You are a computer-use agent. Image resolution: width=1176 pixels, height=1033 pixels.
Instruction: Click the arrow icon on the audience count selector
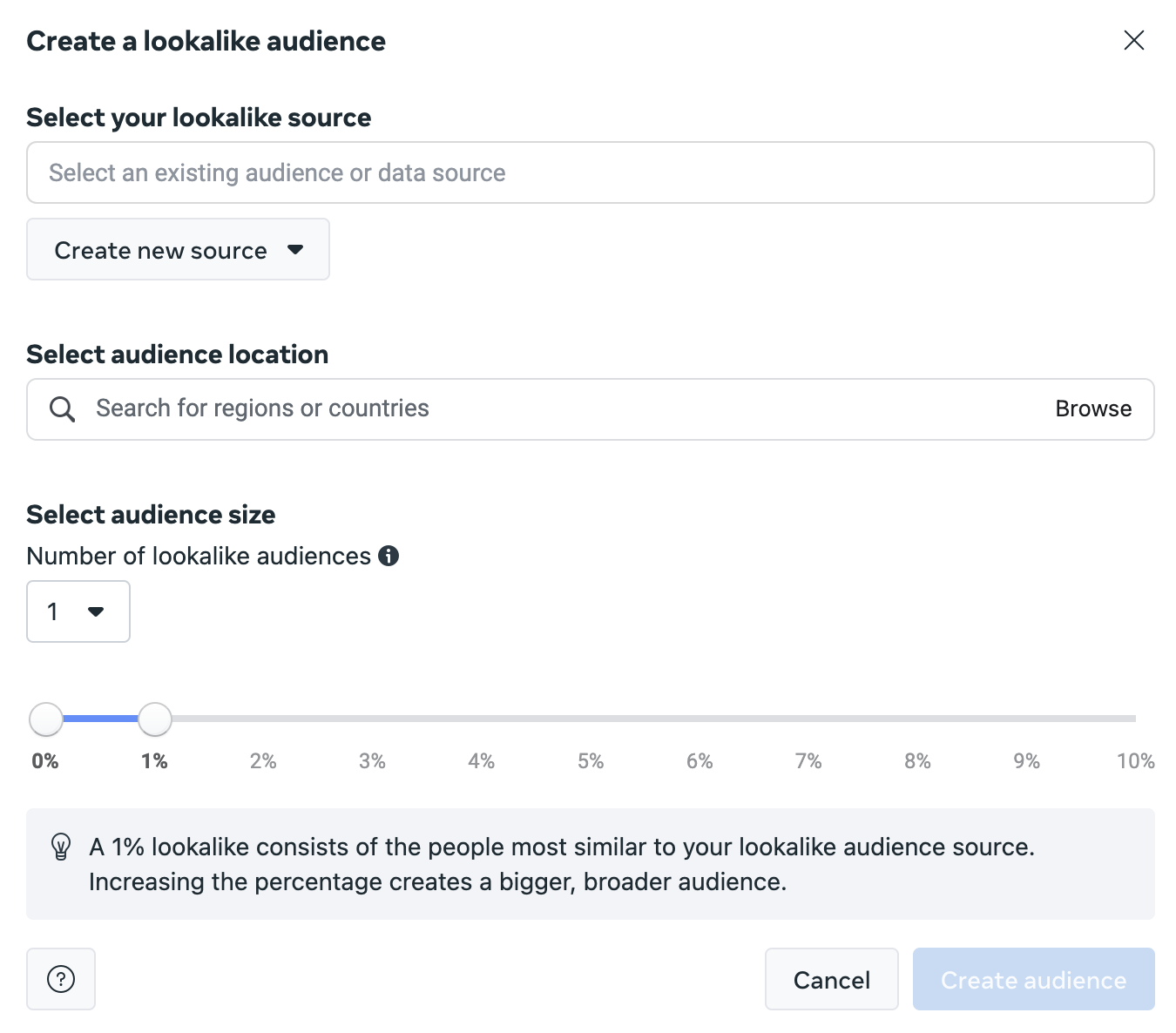96,611
